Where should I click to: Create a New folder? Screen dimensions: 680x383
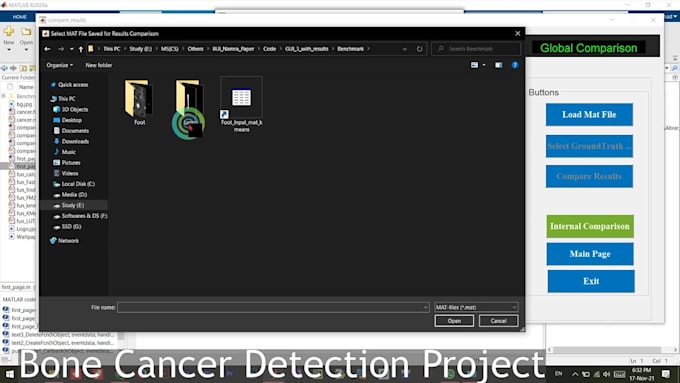tap(99, 65)
